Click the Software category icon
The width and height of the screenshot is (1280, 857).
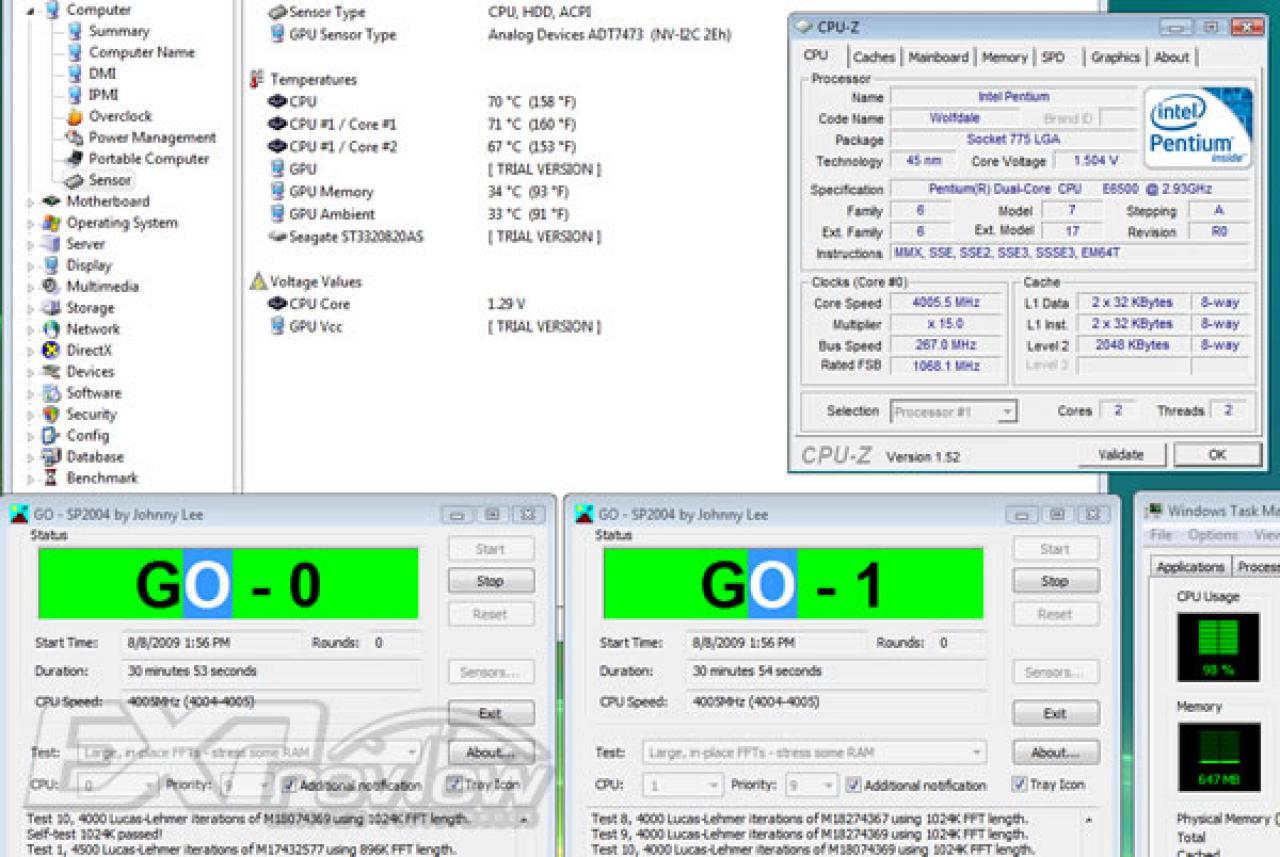point(51,393)
